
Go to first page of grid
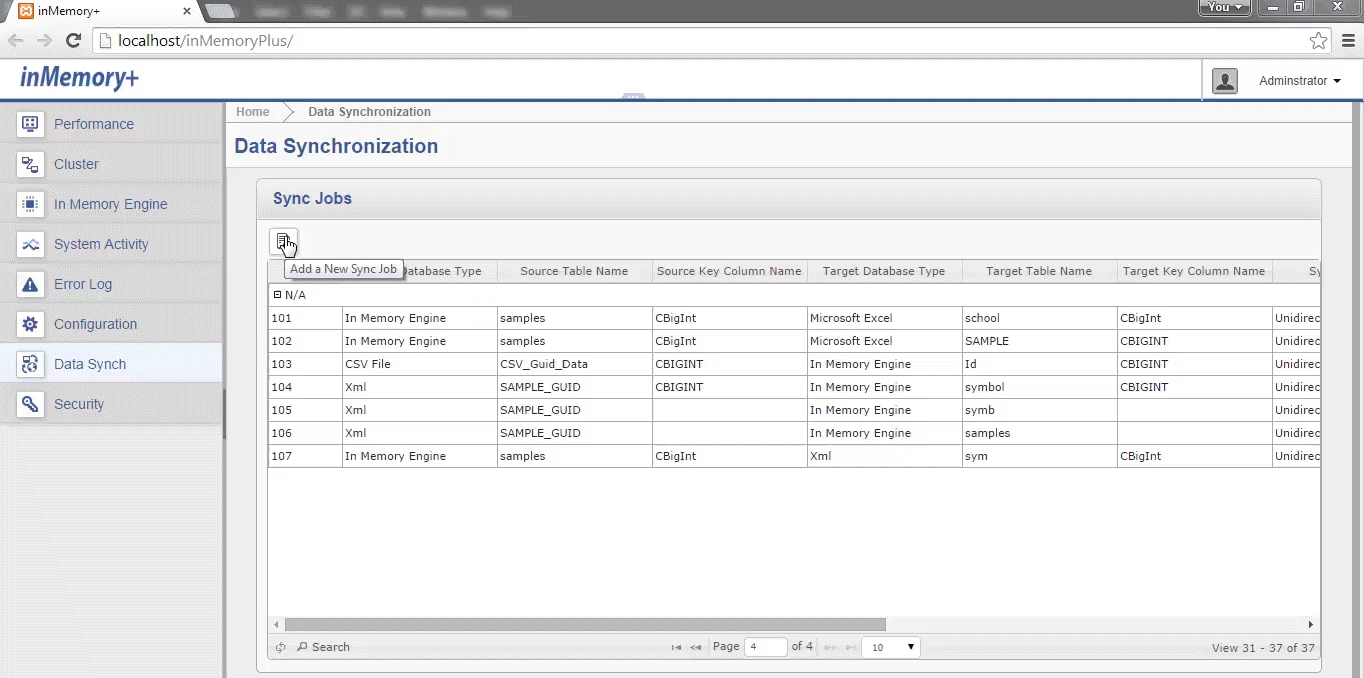(677, 647)
